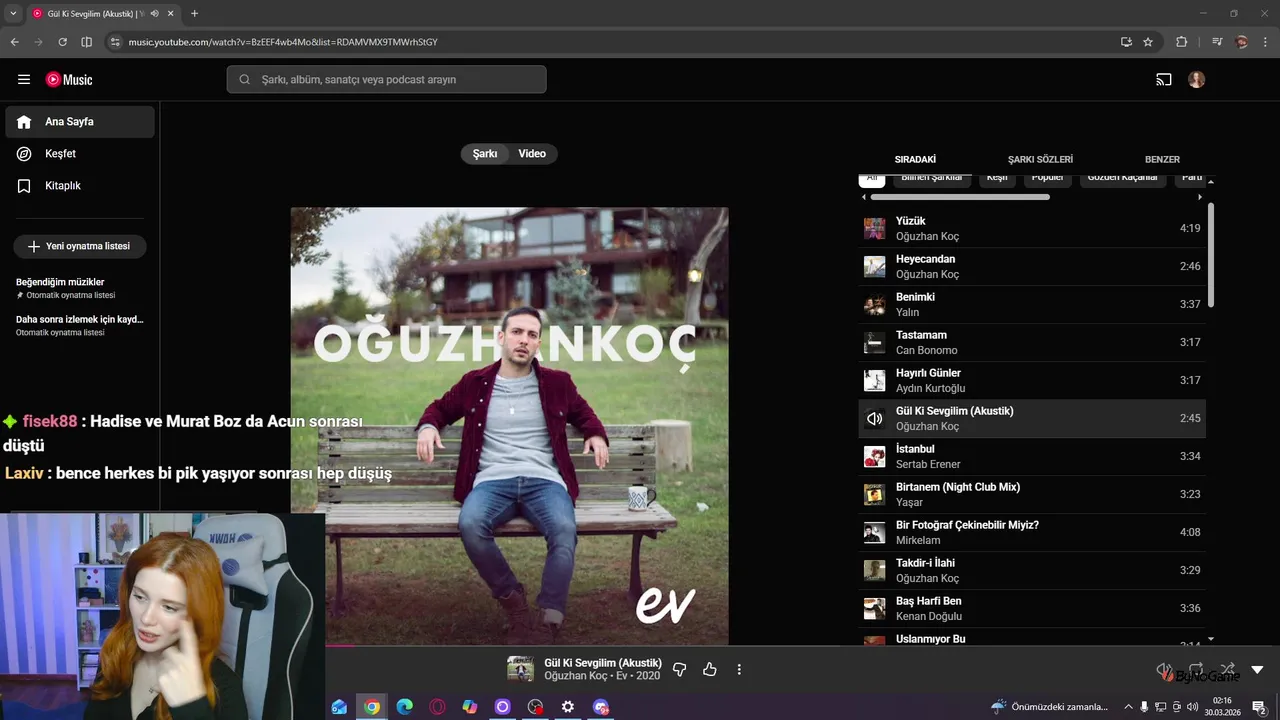Click the Hayırlı Günler thumbnail
The height and width of the screenshot is (720, 1280).
point(875,381)
